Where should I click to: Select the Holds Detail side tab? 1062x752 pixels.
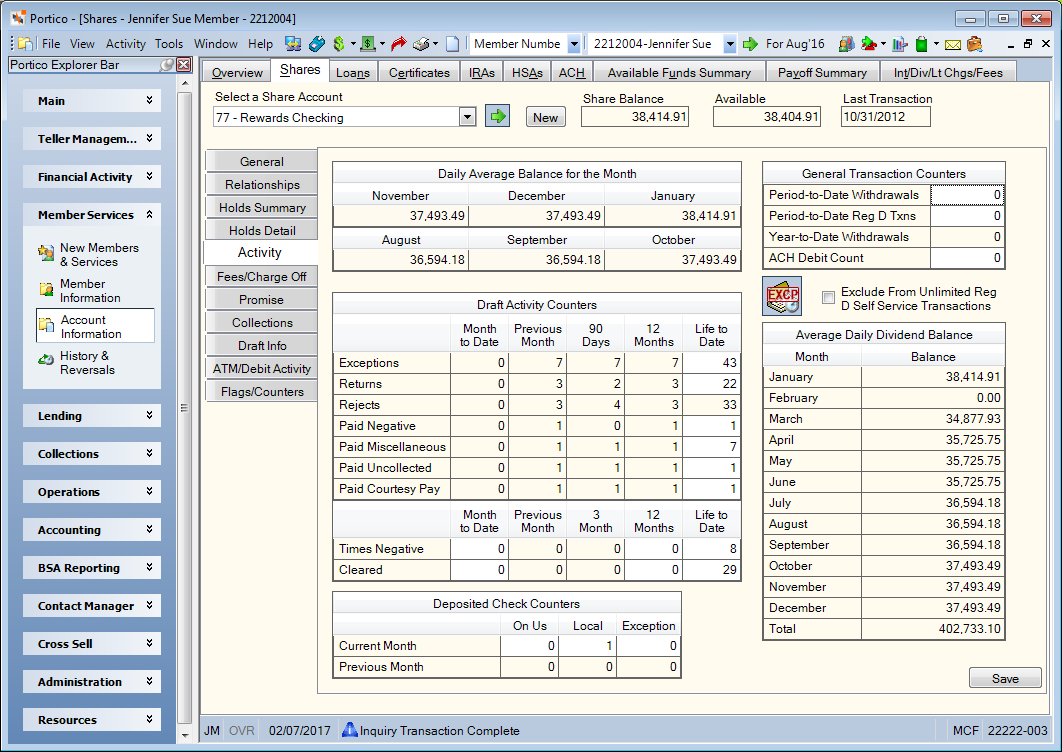(x=262, y=230)
